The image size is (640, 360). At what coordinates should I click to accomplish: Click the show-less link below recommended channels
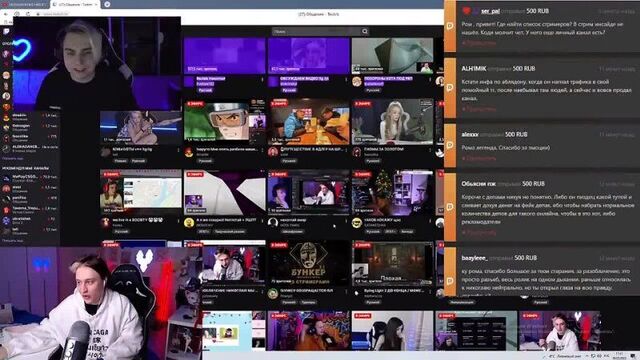(13, 241)
